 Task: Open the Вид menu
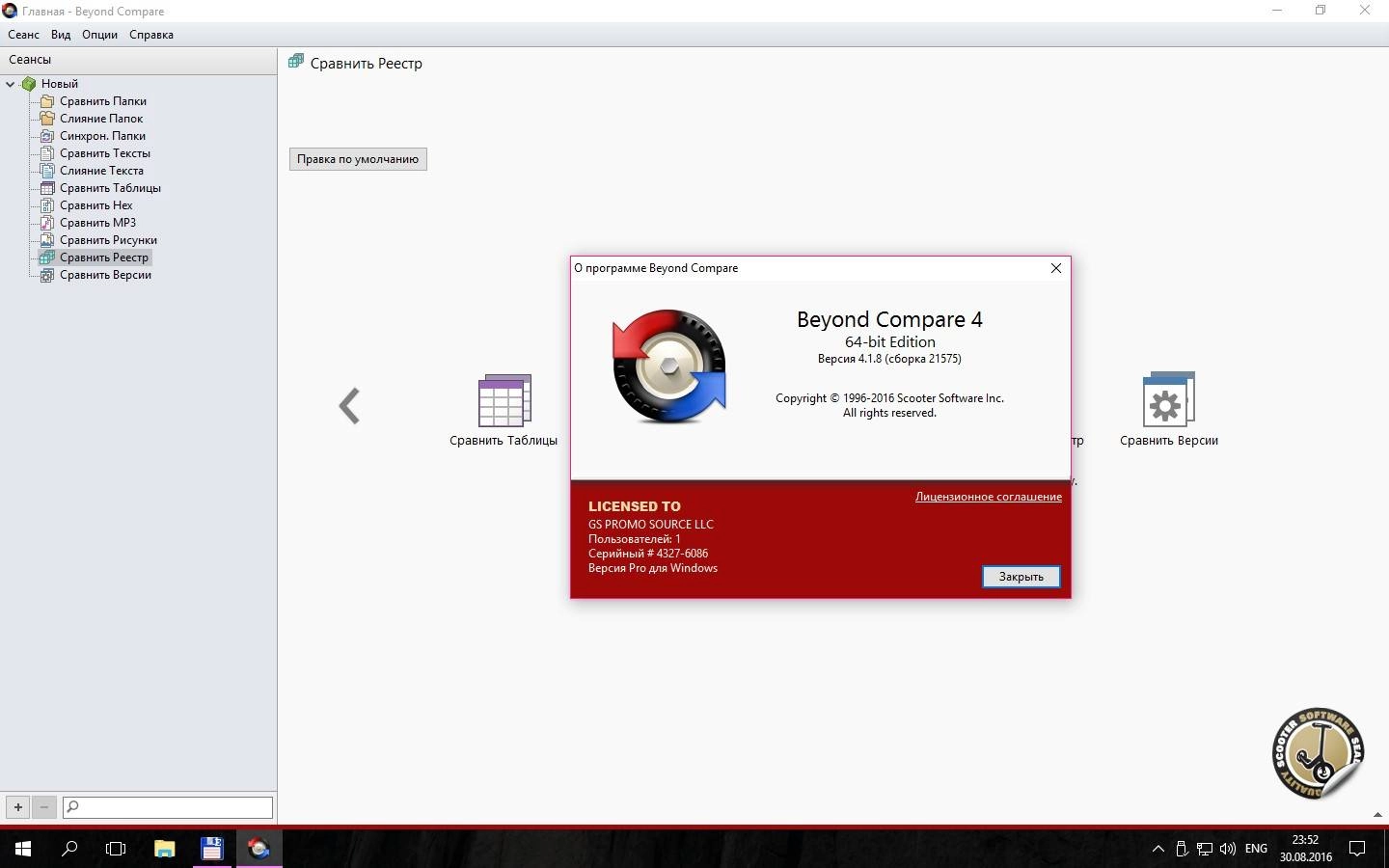61,35
